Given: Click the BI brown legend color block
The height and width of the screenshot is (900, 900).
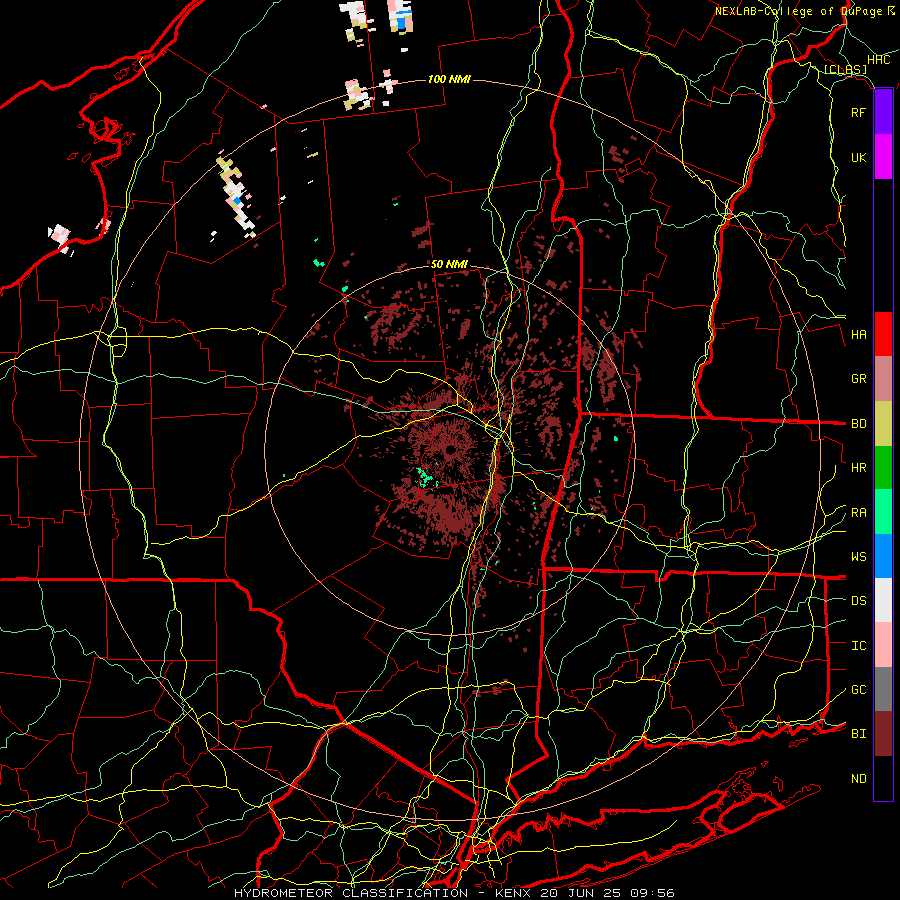Looking at the screenshot, I should coord(883,734).
